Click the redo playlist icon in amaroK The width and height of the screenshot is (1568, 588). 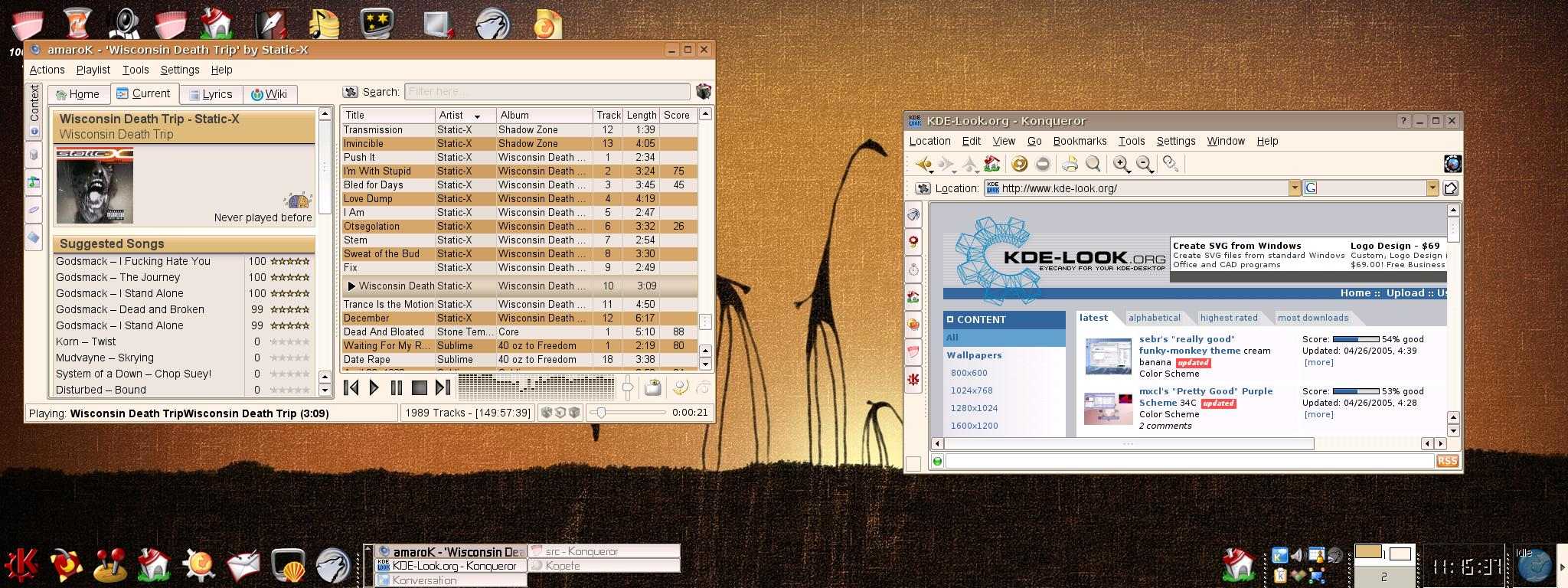point(702,387)
